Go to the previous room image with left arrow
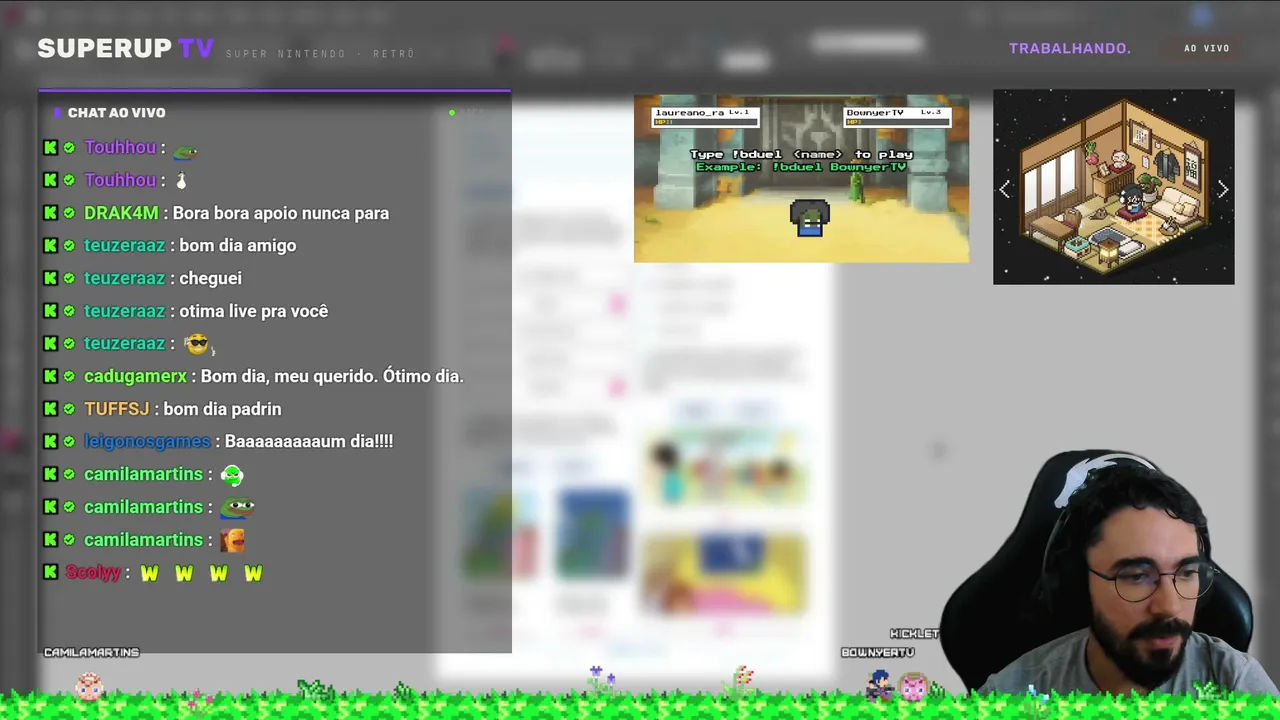 (x=1005, y=190)
